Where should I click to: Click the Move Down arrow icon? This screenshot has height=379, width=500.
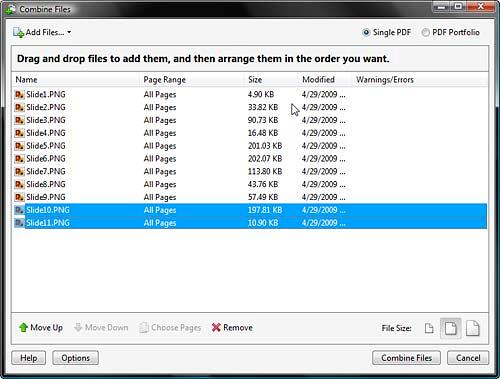[x=78, y=327]
